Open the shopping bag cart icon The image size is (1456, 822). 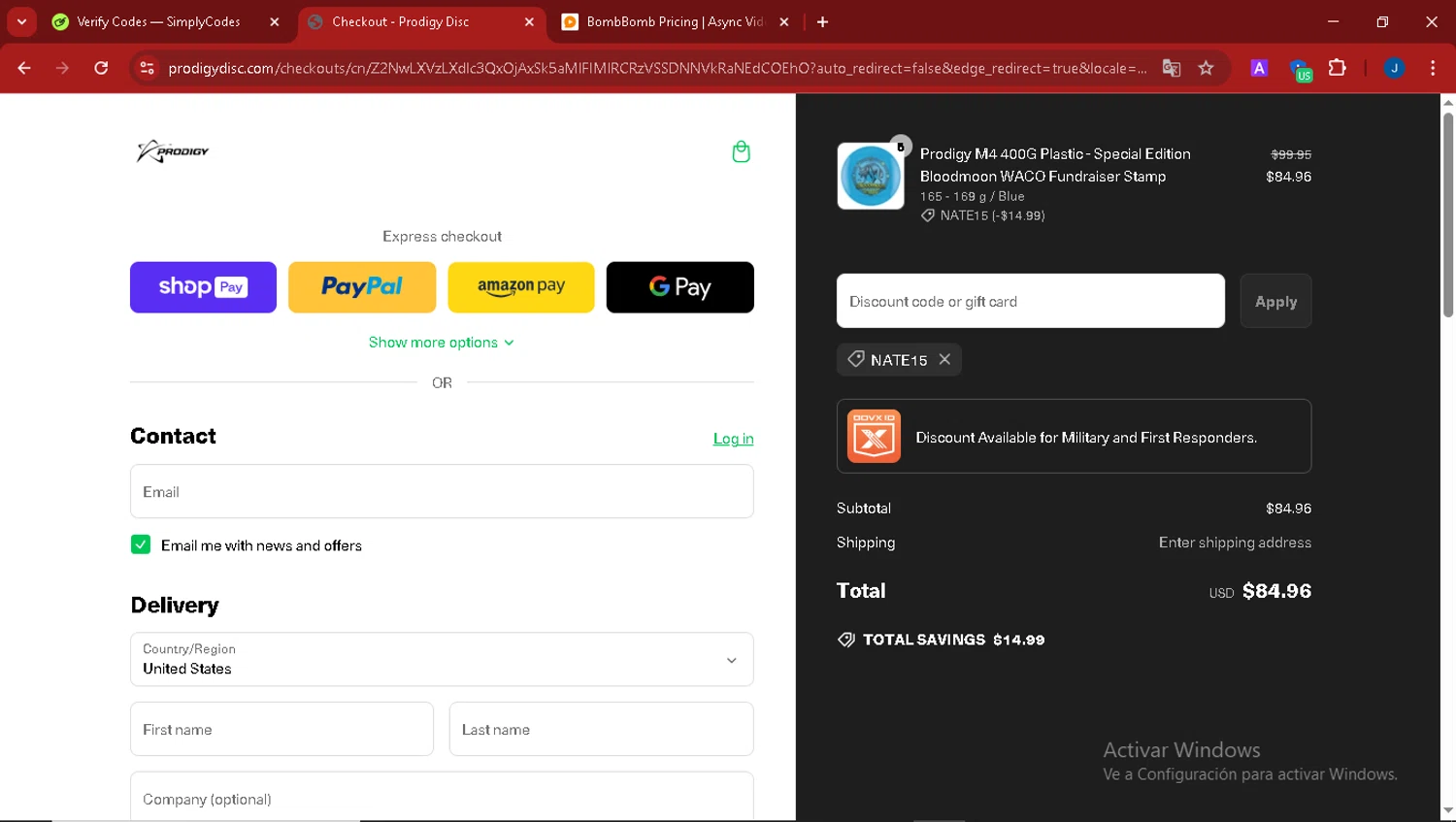click(x=741, y=152)
